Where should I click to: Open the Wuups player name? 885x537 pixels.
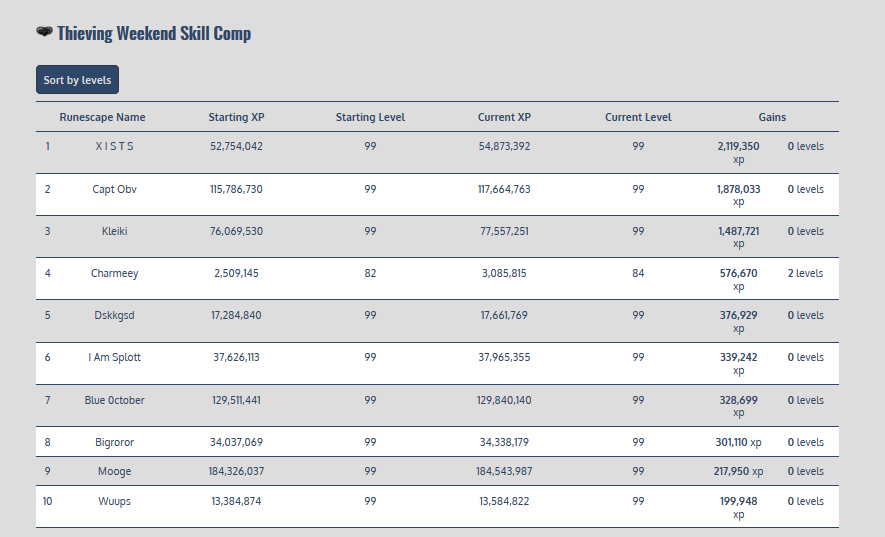(x=114, y=501)
